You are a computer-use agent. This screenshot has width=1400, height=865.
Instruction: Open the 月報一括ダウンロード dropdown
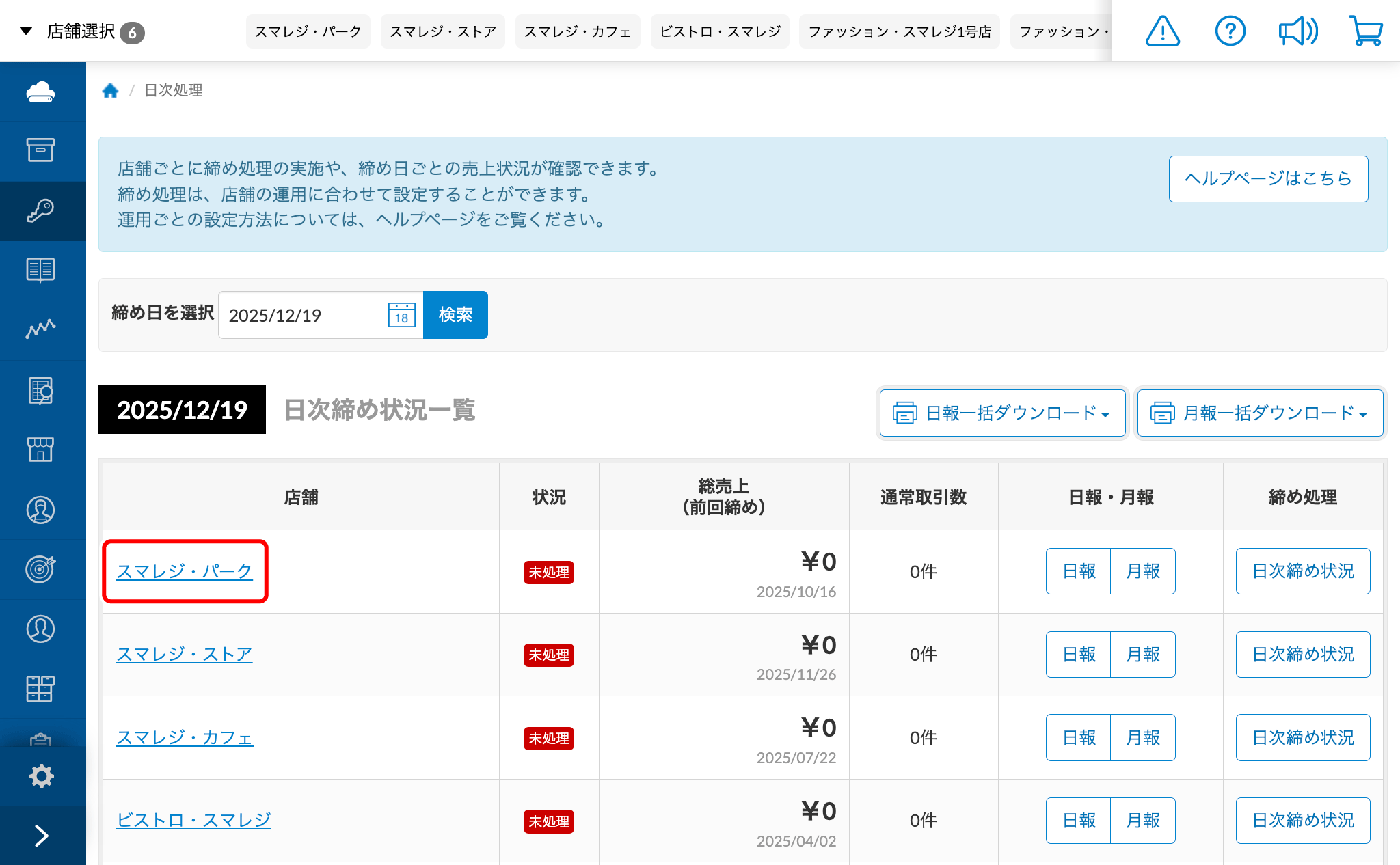click(x=1259, y=413)
